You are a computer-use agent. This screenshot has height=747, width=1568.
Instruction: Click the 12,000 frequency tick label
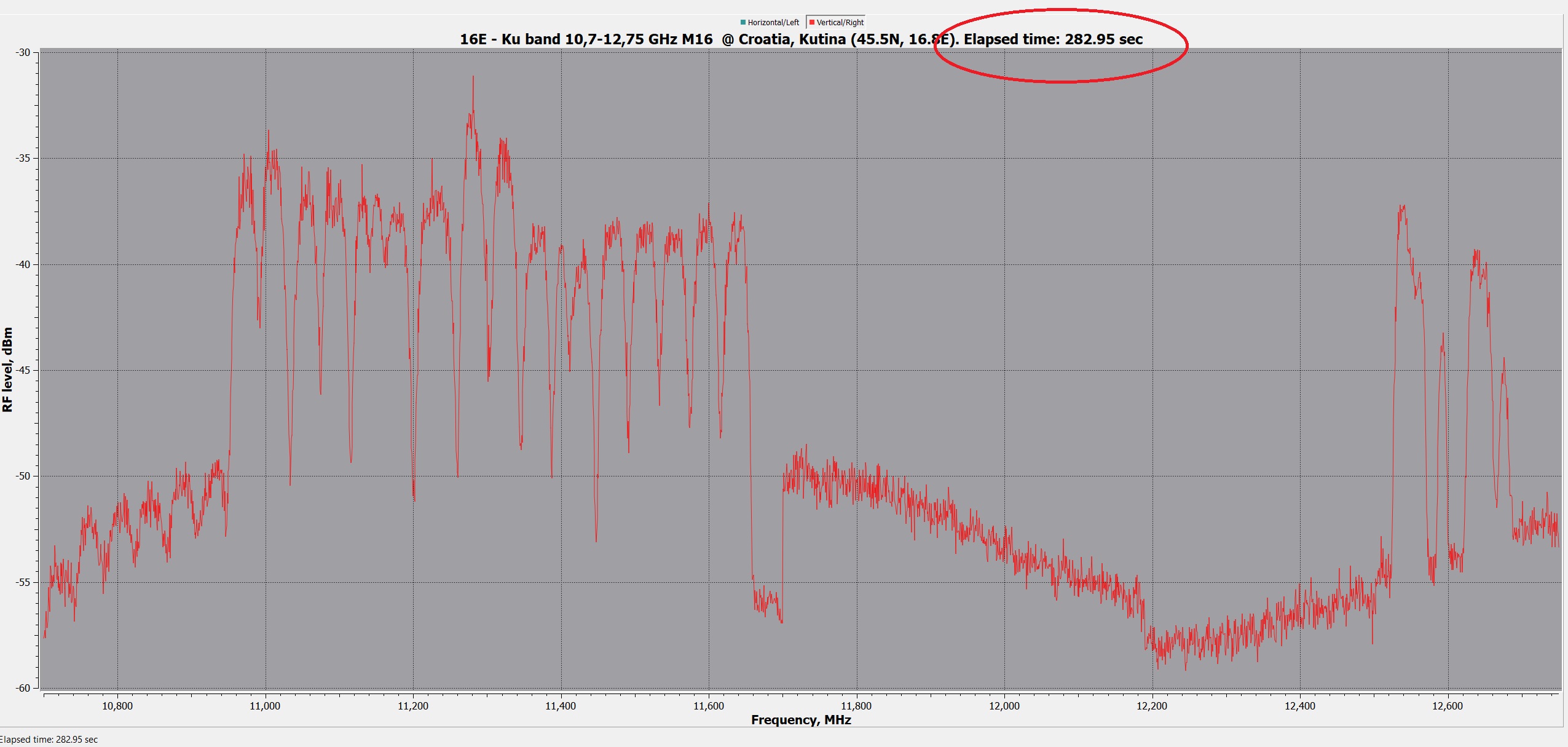1004,706
